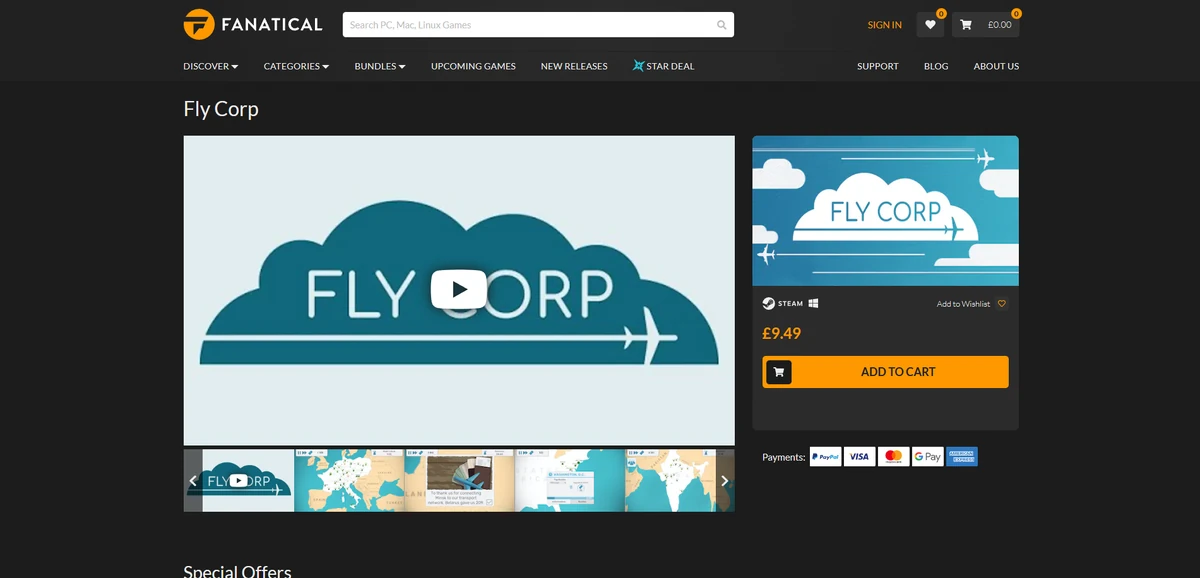This screenshot has height=578, width=1200.
Task: Open the BUNDLES dropdown menu
Action: (380, 66)
